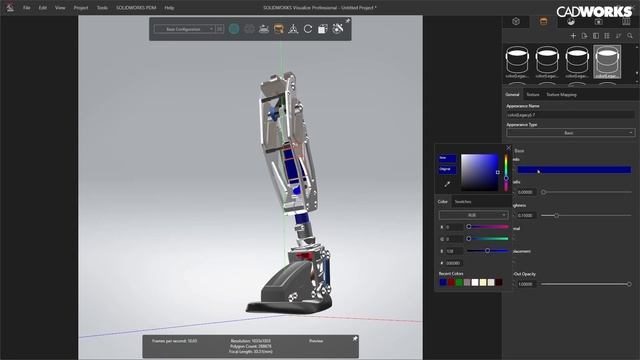Expand the Appearance Type dropdown
The height and width of the screenshot is (360, 640).
[570, 133]
